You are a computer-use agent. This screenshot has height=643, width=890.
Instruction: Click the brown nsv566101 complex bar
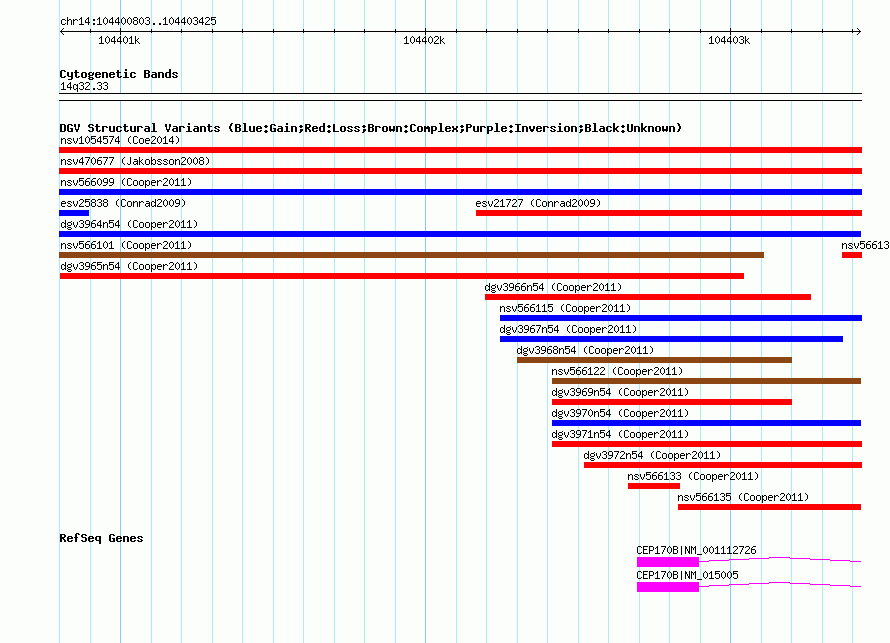(412, 255)
